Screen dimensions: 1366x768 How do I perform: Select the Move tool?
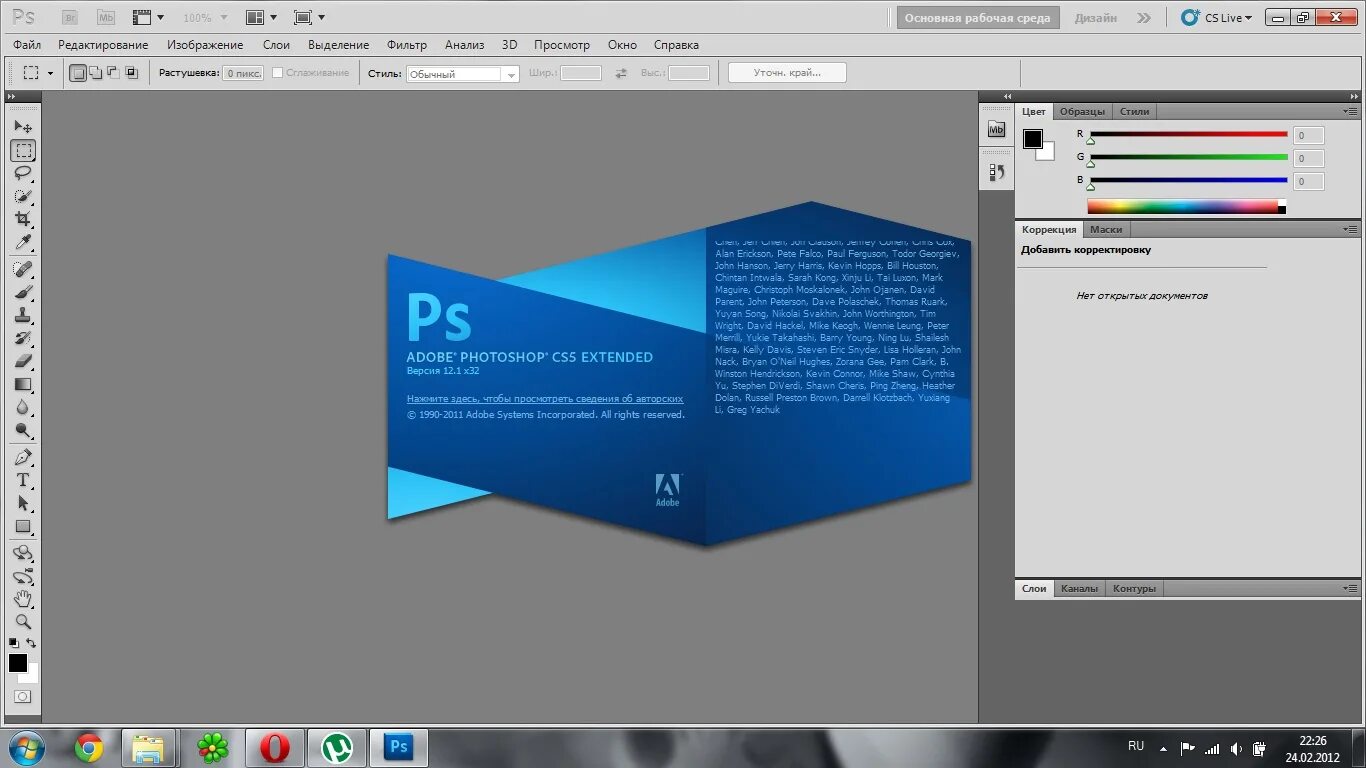[x=23, y=127]
